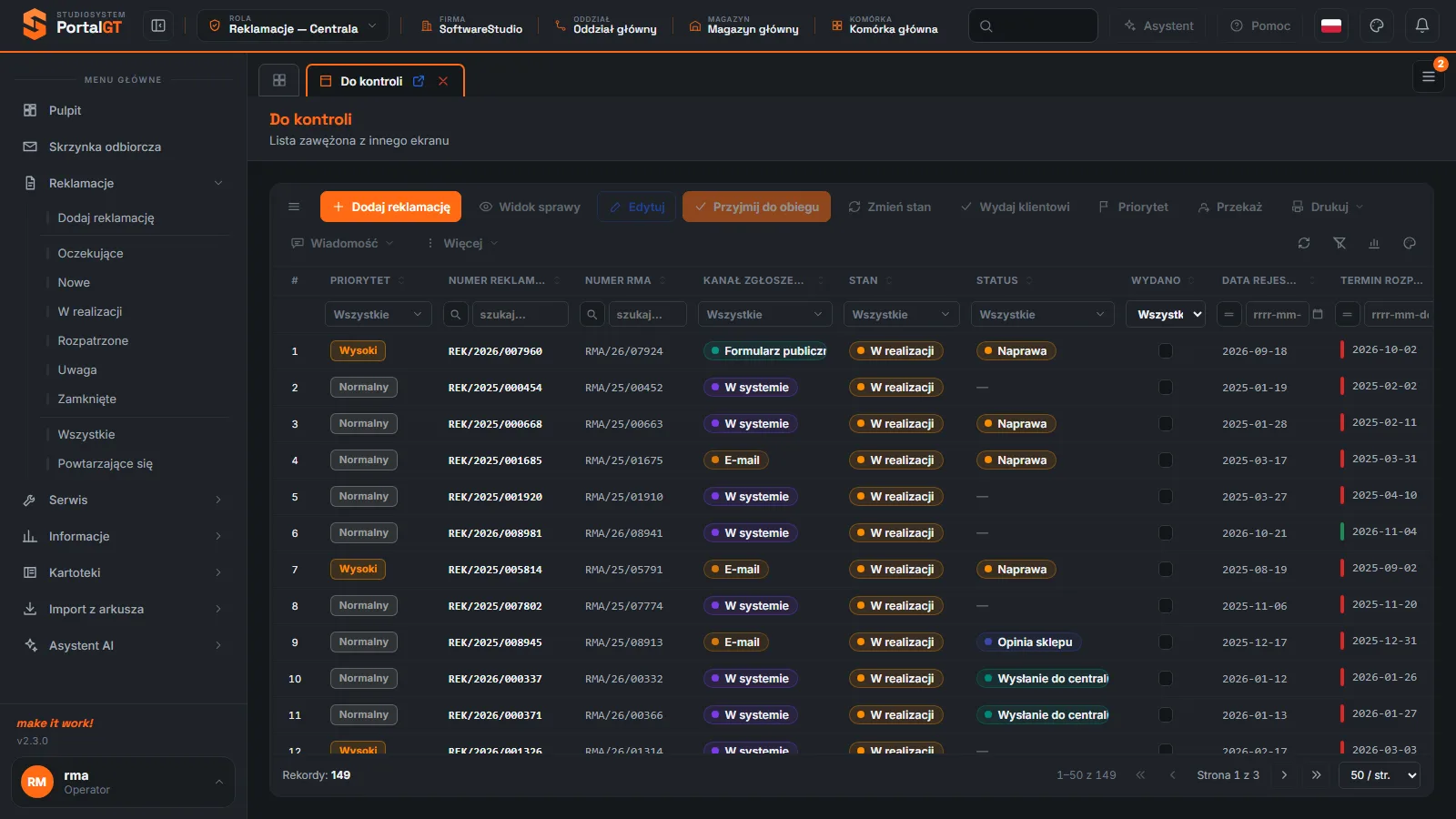The height and width of the screenshot is (819, 1456).
Task: Open the tab overview grid icon
Action: [279, 80]
